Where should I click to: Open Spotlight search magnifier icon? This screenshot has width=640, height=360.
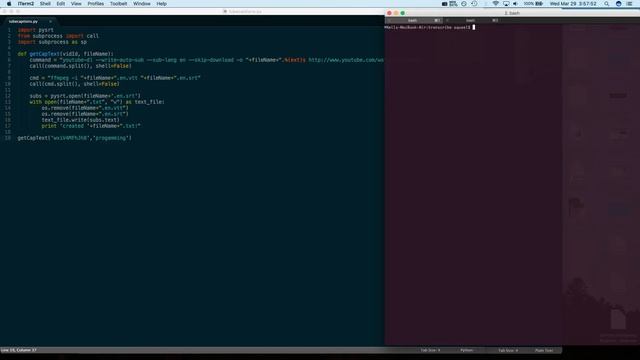(x=607, y=4)
